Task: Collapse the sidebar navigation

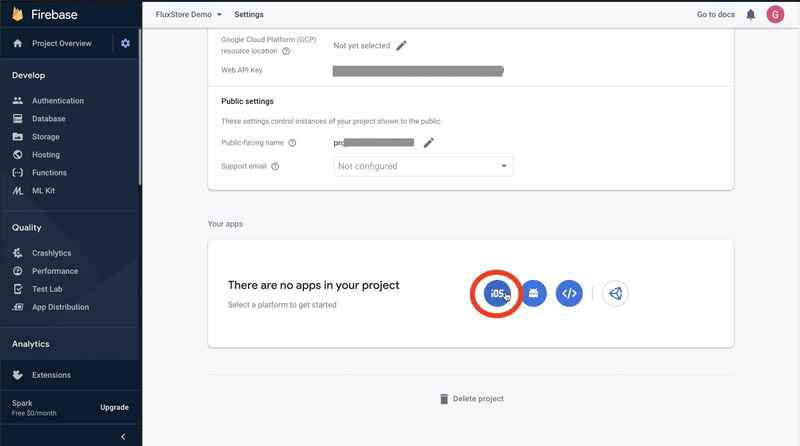Action: 123,436
